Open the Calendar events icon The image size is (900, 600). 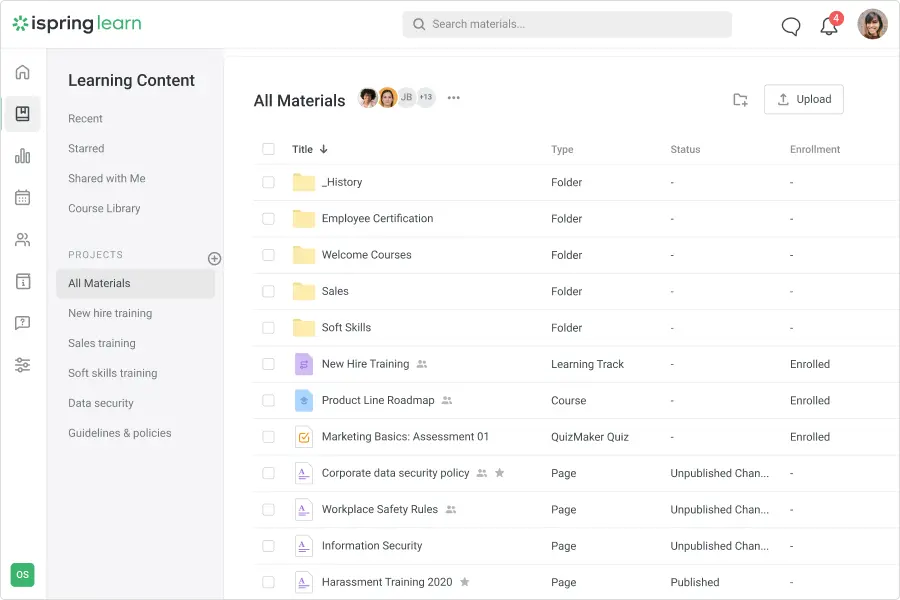coord(22,197)
